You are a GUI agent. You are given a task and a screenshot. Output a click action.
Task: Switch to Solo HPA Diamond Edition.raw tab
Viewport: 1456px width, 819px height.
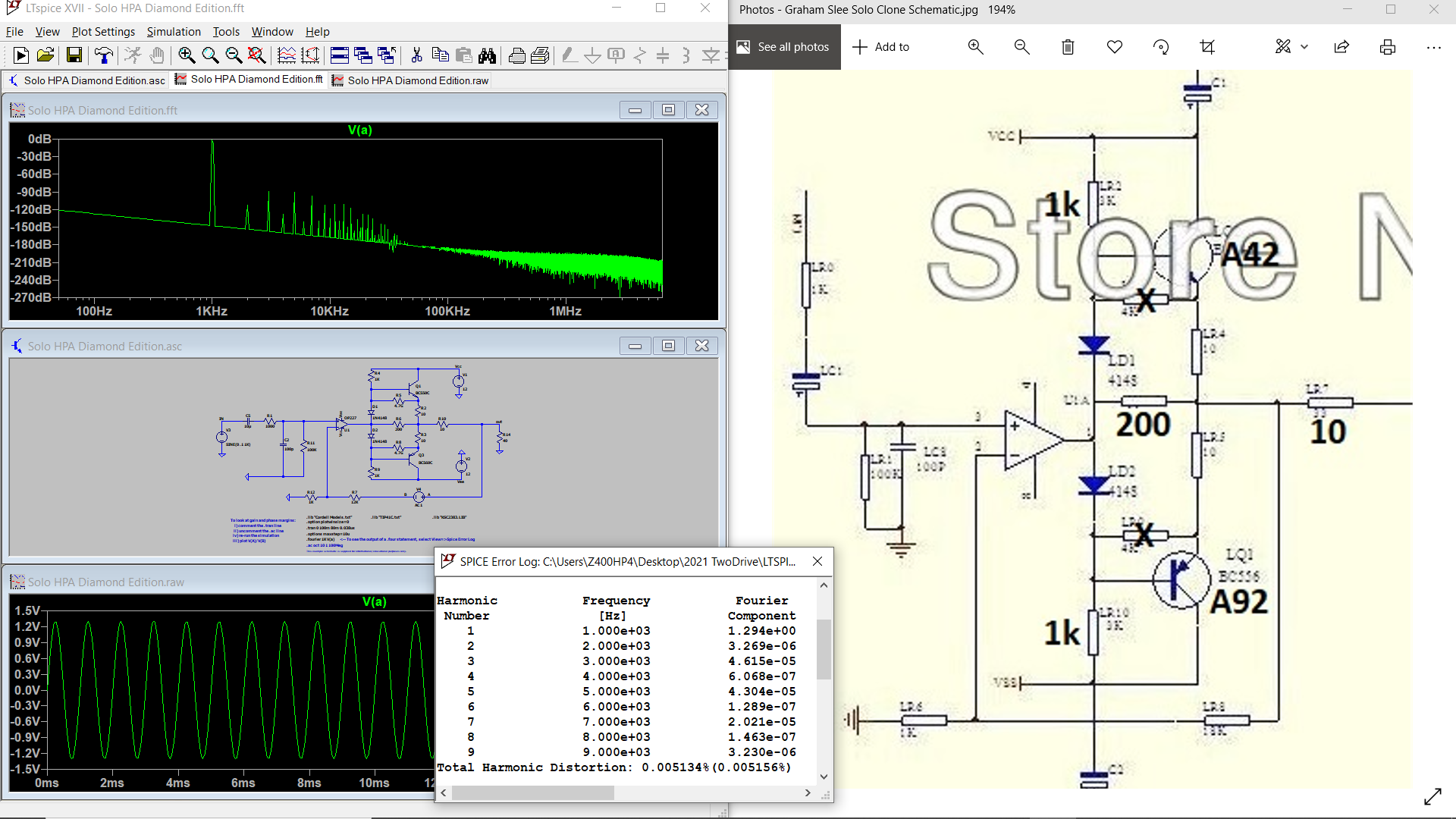click(410, 80)
